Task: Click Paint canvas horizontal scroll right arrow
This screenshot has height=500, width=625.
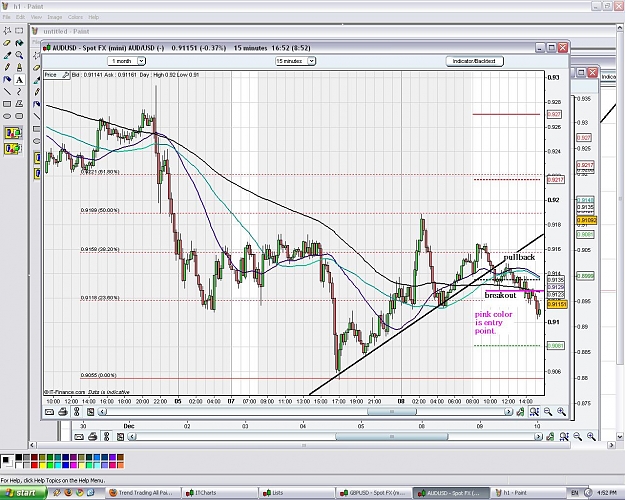Action: pos(611,445)
